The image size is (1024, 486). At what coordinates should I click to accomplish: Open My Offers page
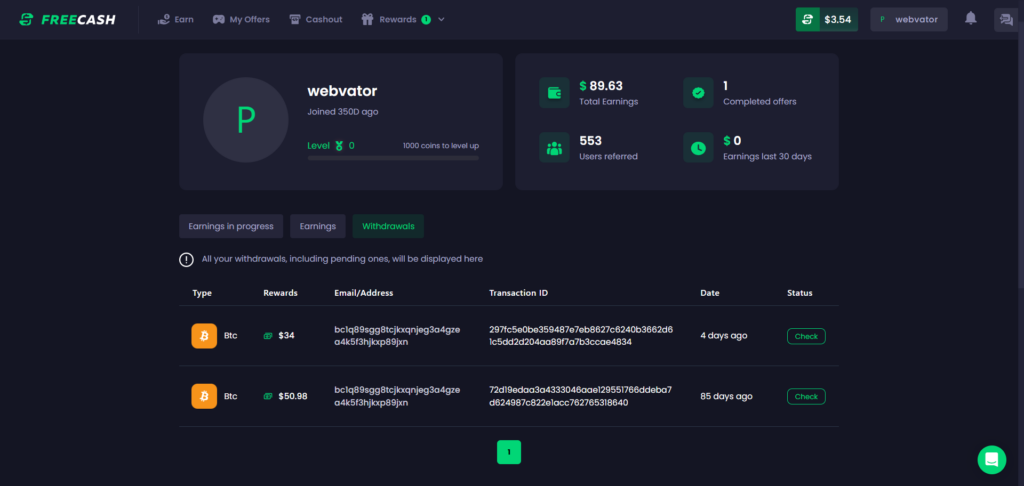(241, 20)
